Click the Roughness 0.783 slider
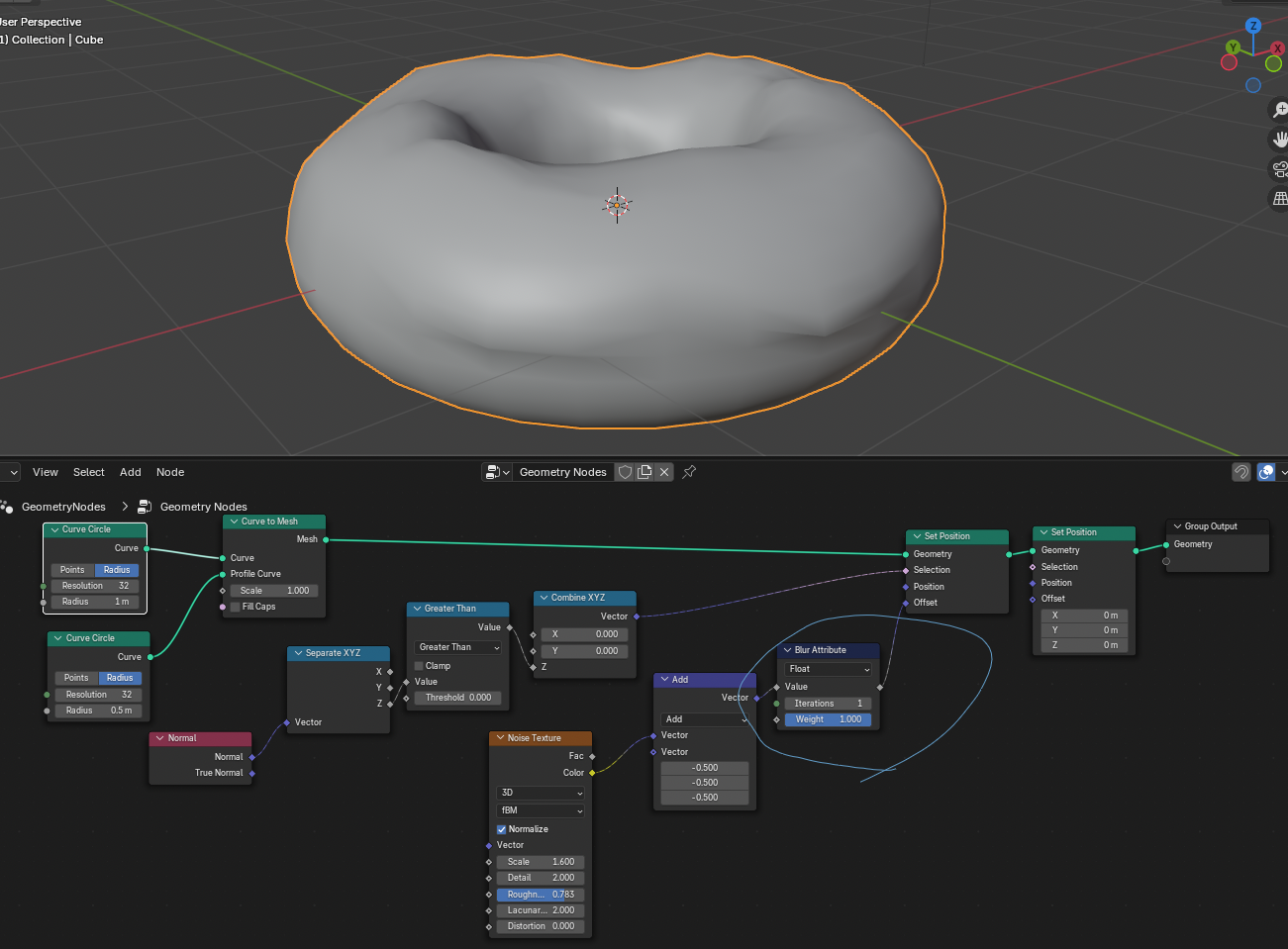This screenshot has width=1288, height=949. click(x=541, y=895)
